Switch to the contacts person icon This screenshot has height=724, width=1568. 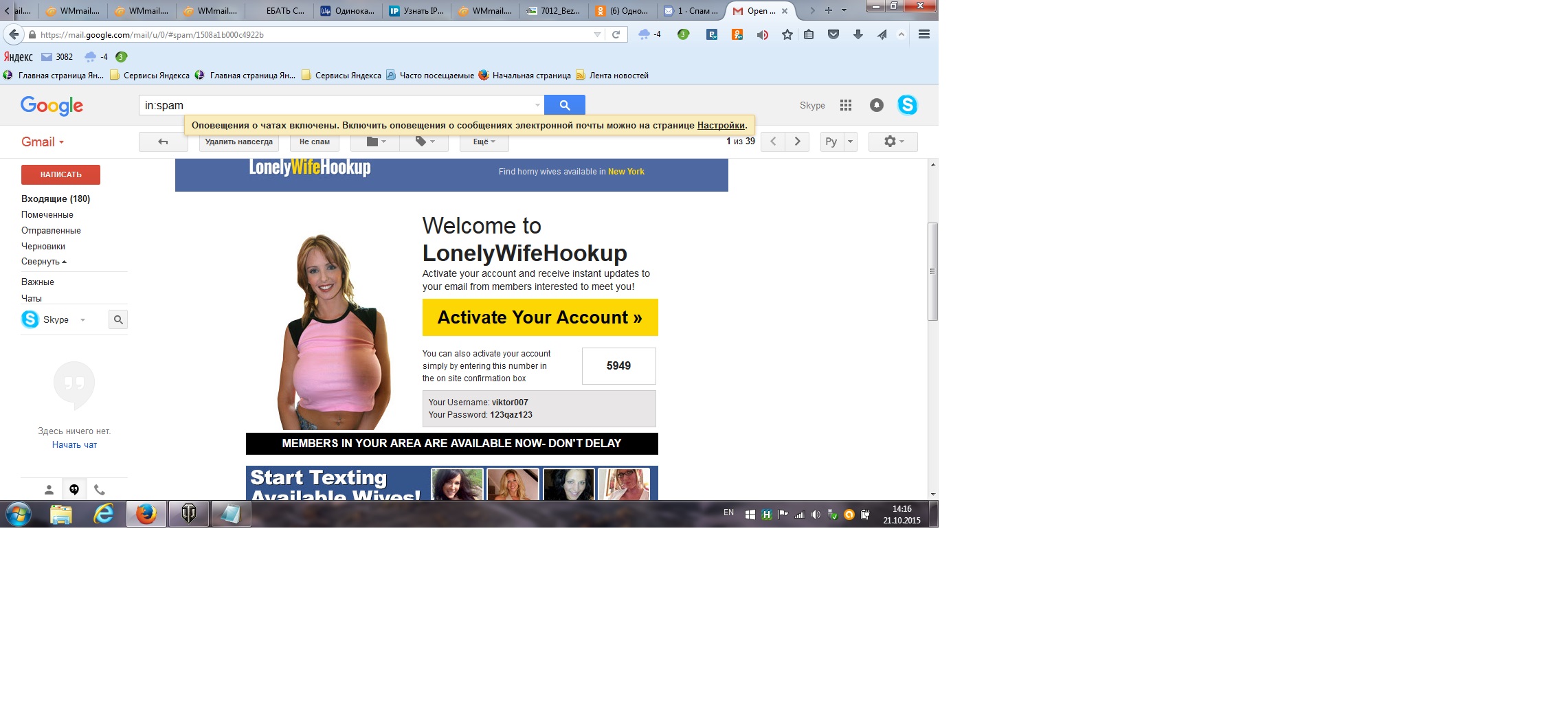(x=49, y=490)
